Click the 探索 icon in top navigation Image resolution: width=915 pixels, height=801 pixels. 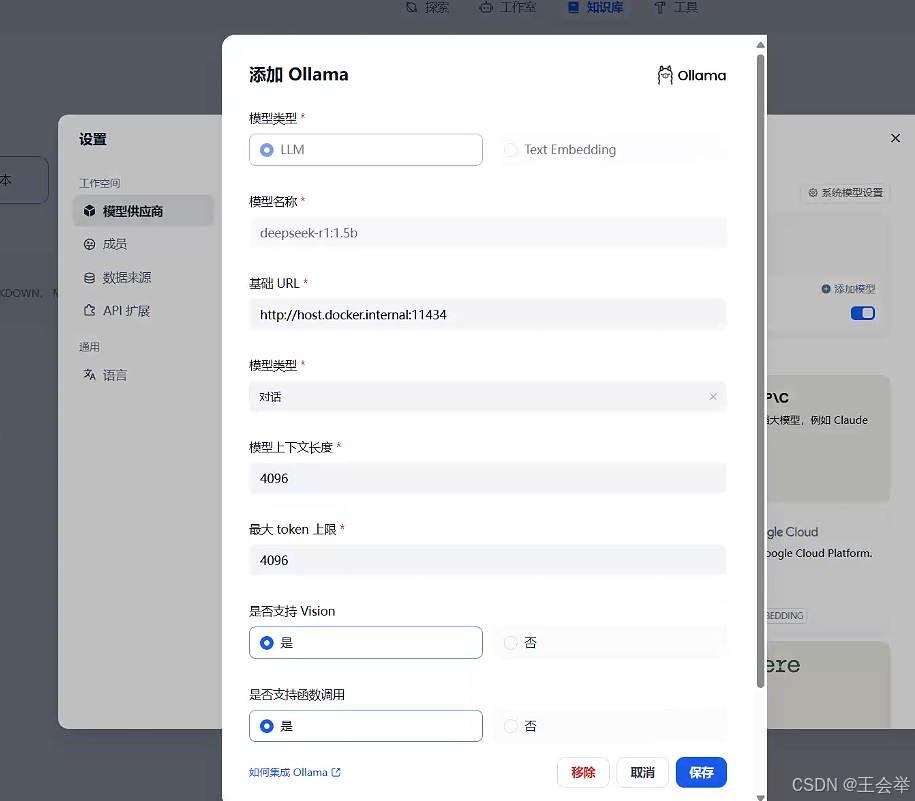tap(411, 8)
